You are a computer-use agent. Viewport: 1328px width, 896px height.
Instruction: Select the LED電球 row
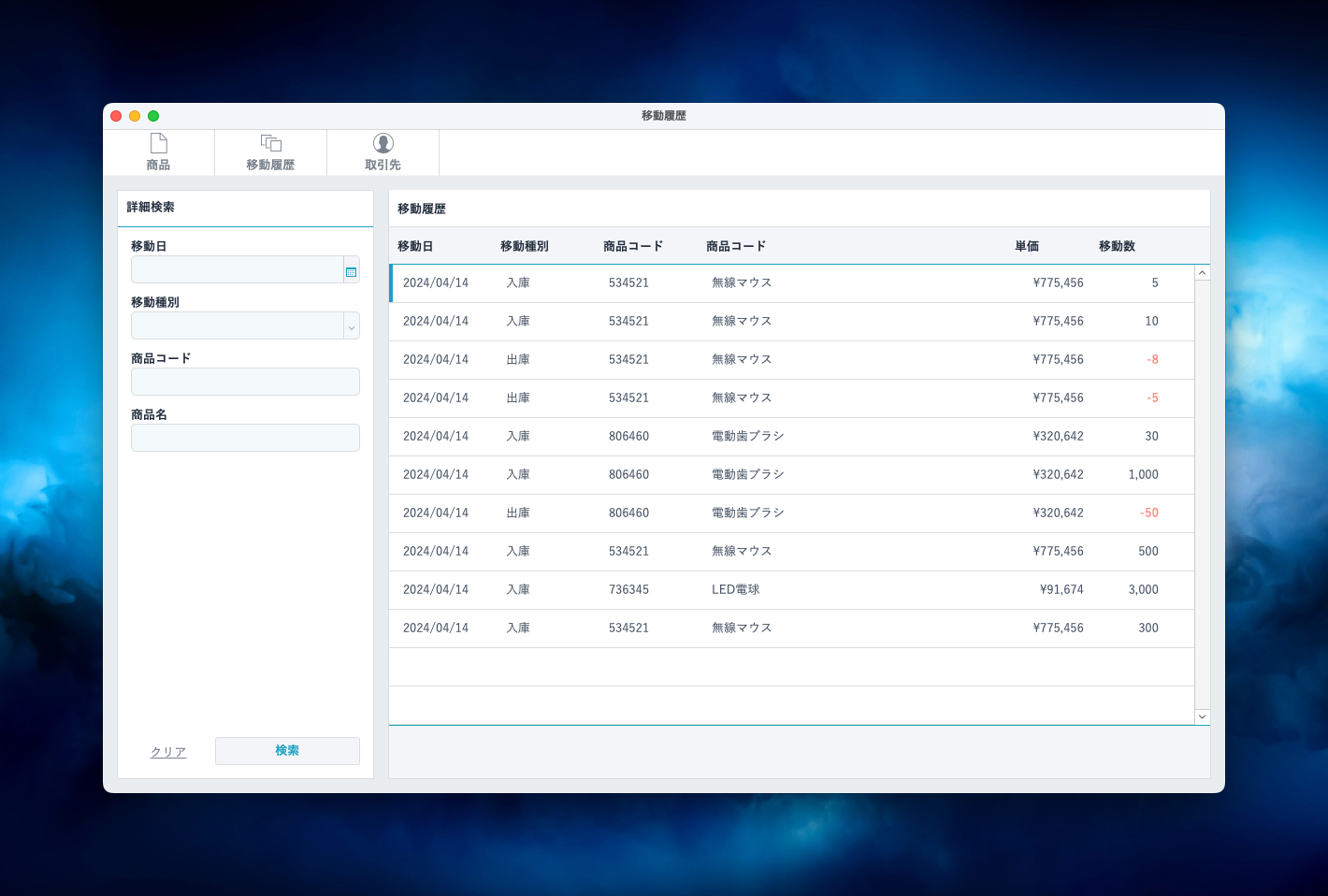pyautogui.click(x=655, y=589)
